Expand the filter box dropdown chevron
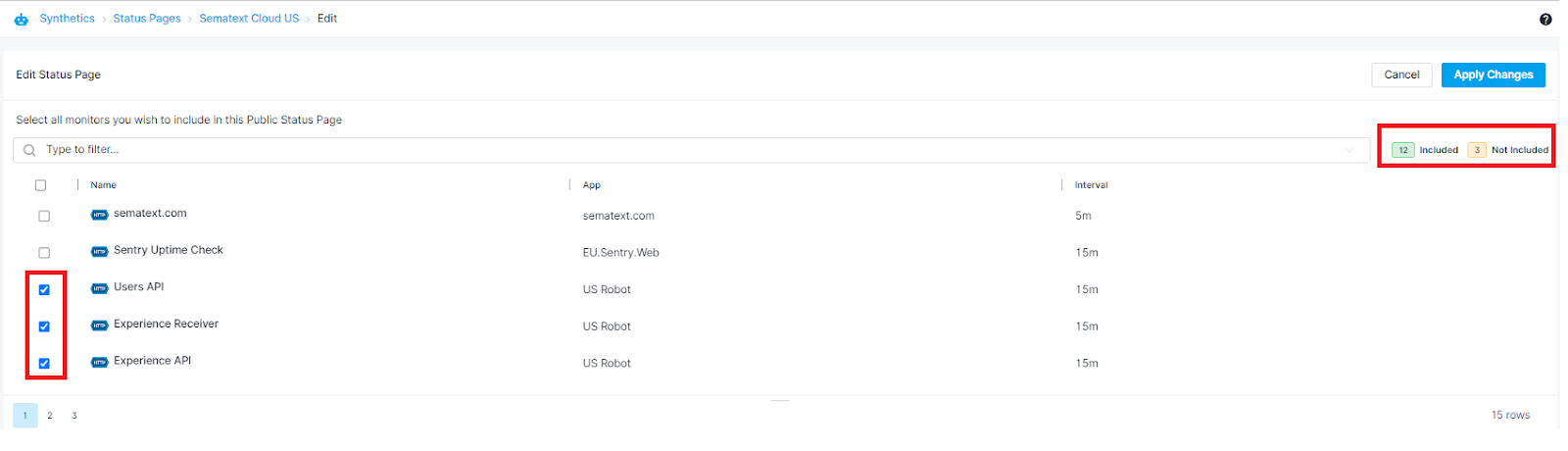This screenshot has height=451, width=1568. click(1349, 150)
